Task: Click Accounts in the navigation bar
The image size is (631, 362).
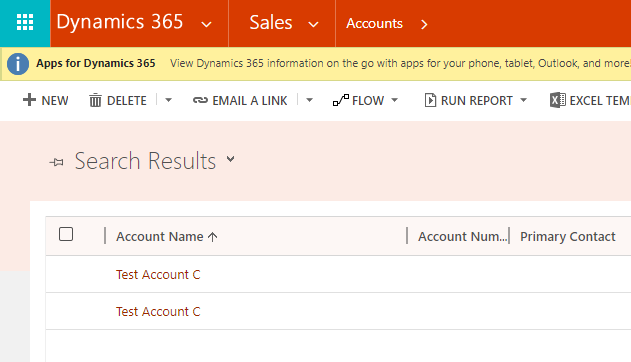Action: point(374,23)
